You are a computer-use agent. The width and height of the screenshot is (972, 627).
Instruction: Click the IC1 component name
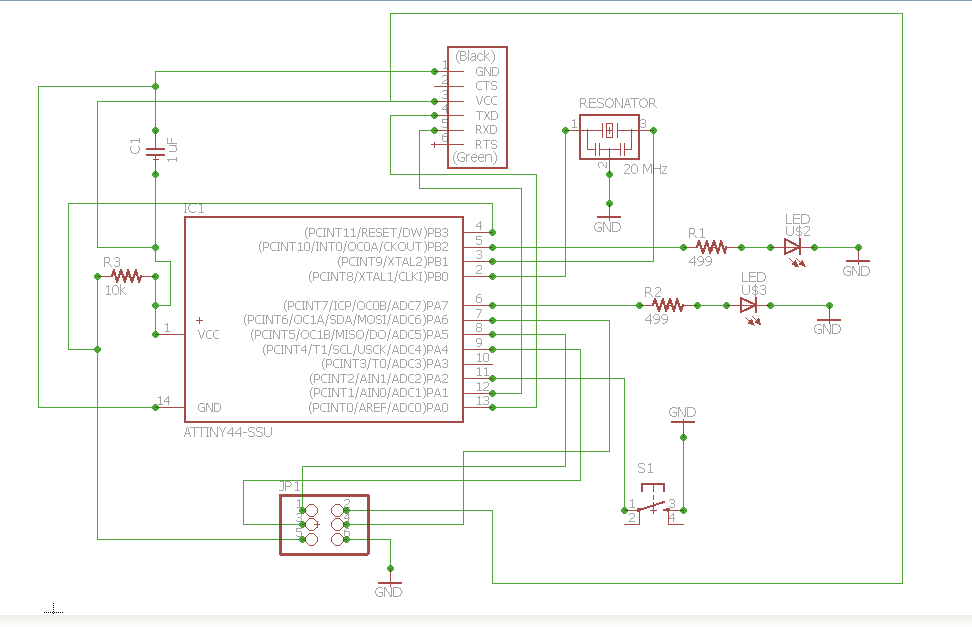click(193, 209)
